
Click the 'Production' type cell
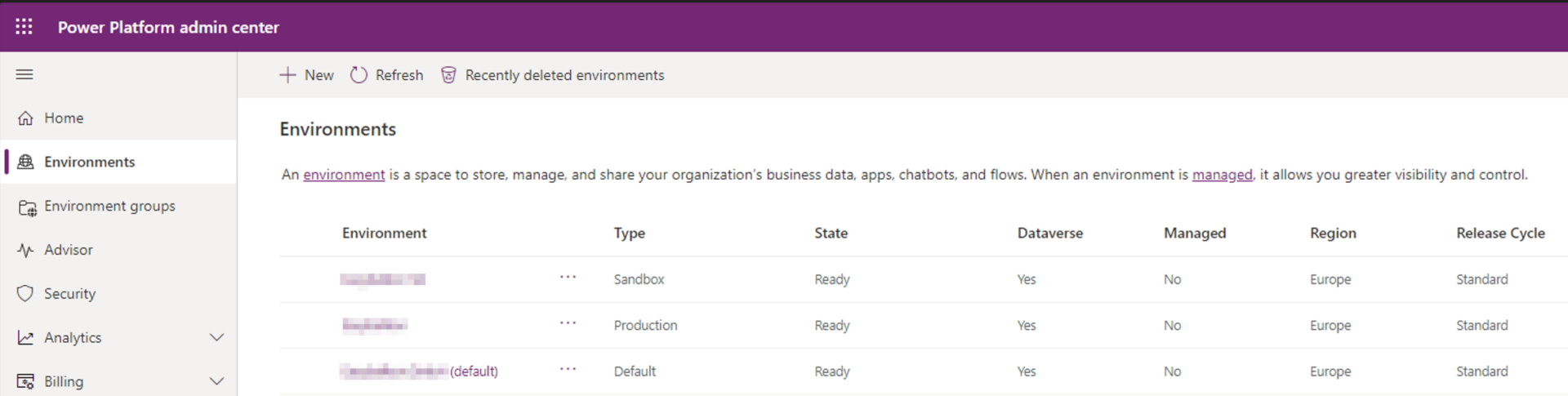(645, 325)
